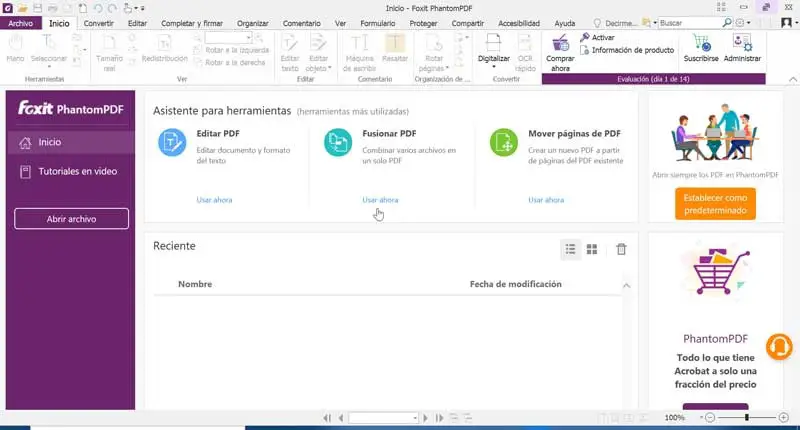
Task: Select Inicio in the left sidebar
Action: (70, 142)
